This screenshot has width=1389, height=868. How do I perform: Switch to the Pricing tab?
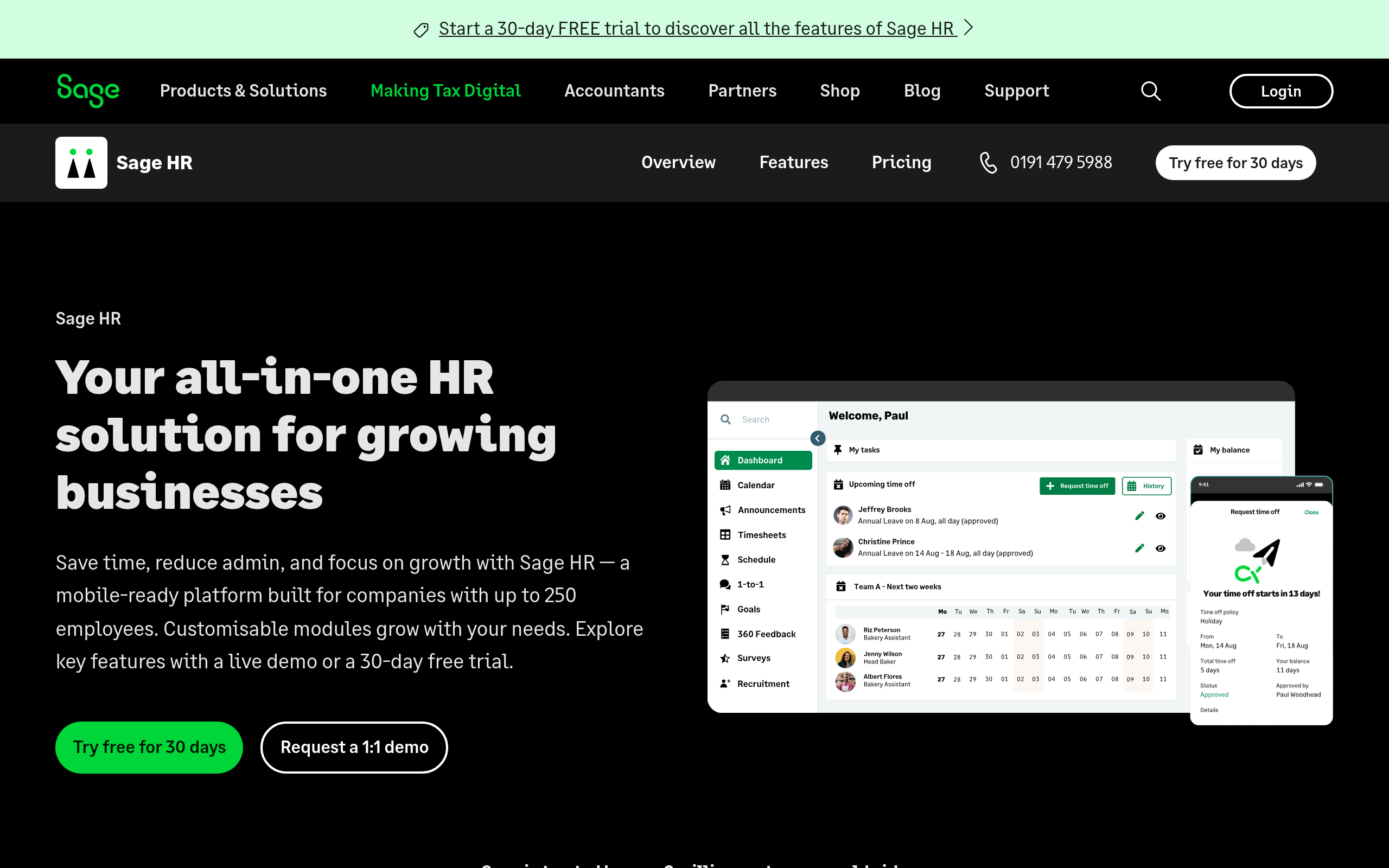pos(901,162)
